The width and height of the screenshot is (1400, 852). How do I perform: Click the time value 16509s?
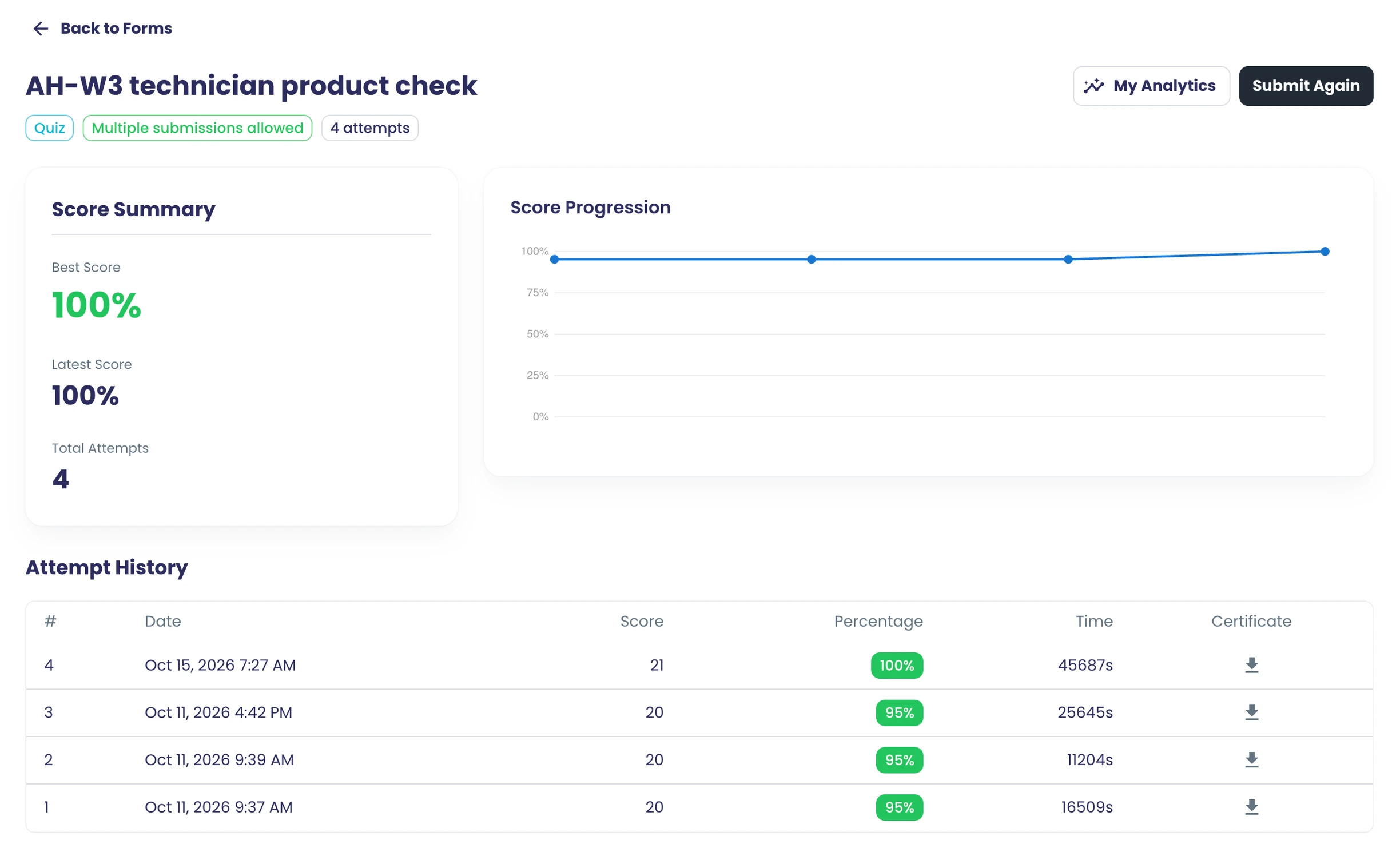[1087, 807]
